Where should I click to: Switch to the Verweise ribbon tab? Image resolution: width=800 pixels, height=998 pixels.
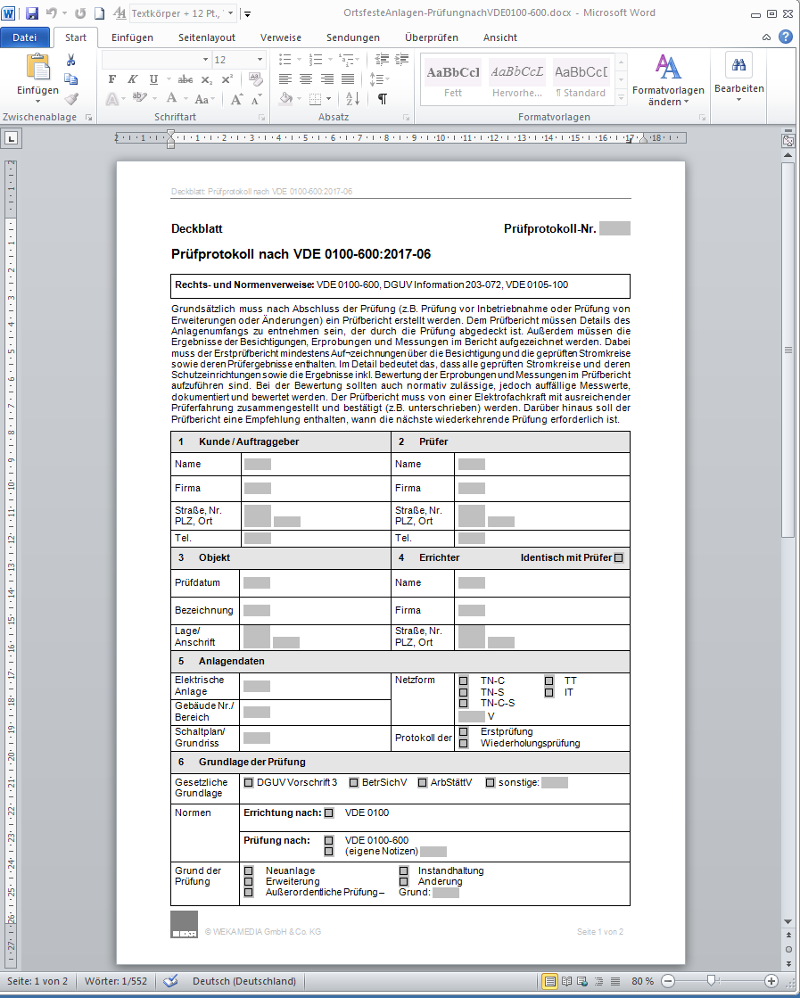pos(281,38)
